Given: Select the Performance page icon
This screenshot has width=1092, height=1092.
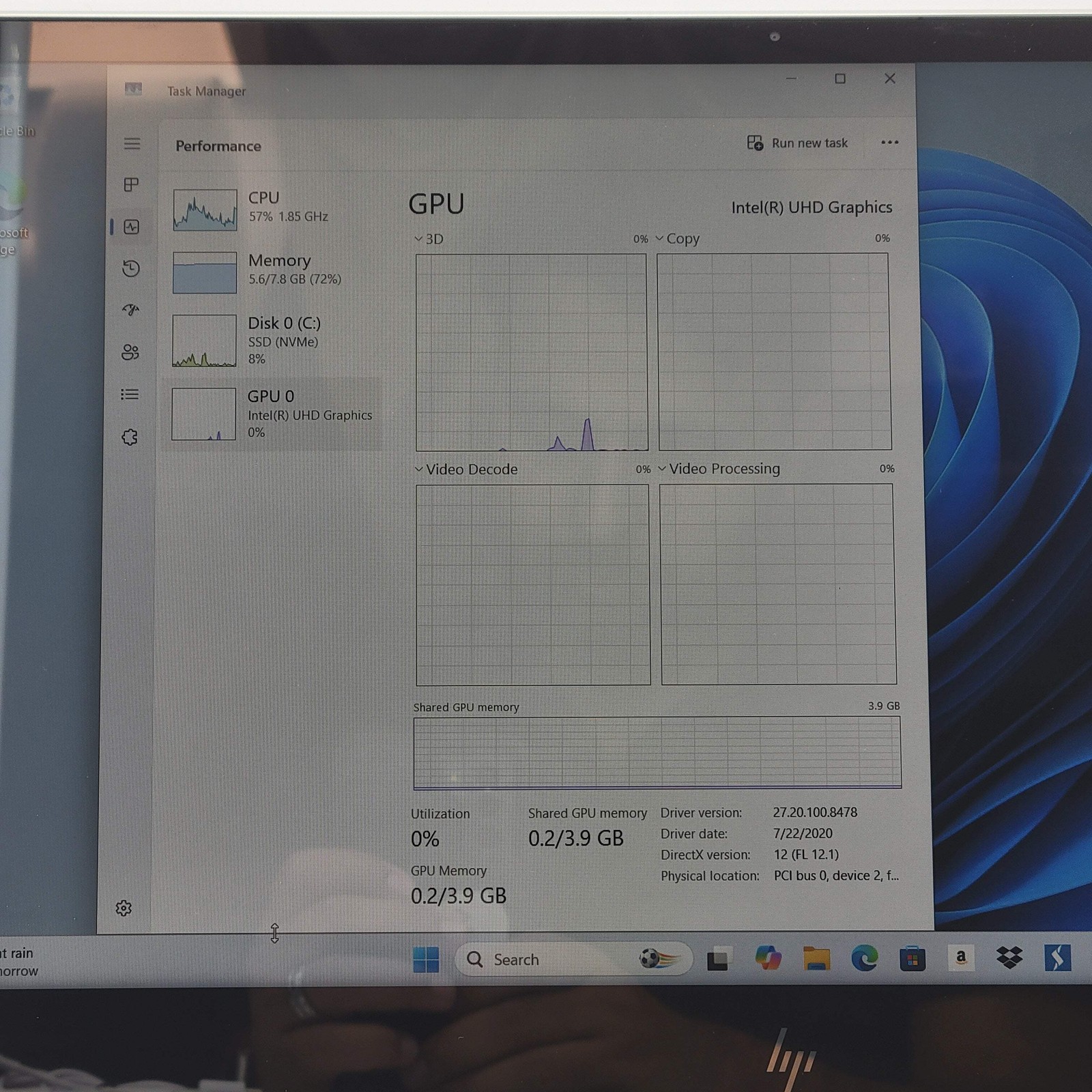Looking at the screenshot, I should coord(131,227).
